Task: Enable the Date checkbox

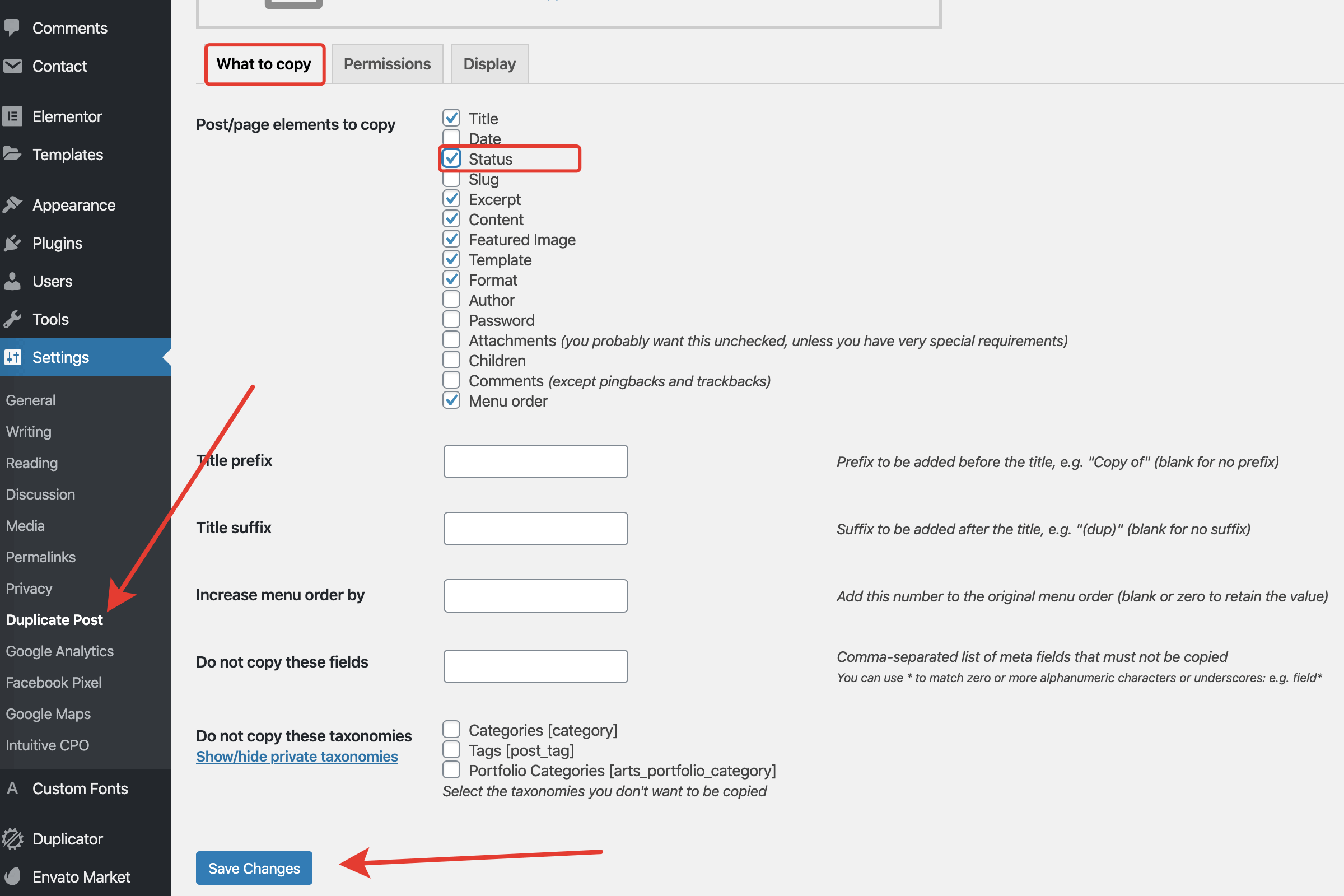Action: tap(451, 138)
